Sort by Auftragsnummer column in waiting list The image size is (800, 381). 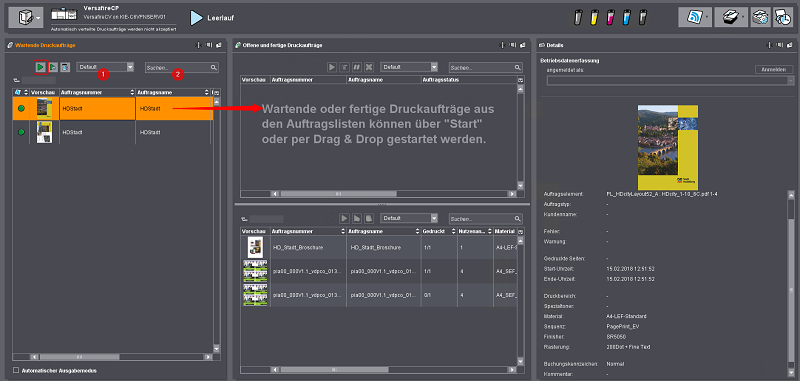click(x=97, y=92)
